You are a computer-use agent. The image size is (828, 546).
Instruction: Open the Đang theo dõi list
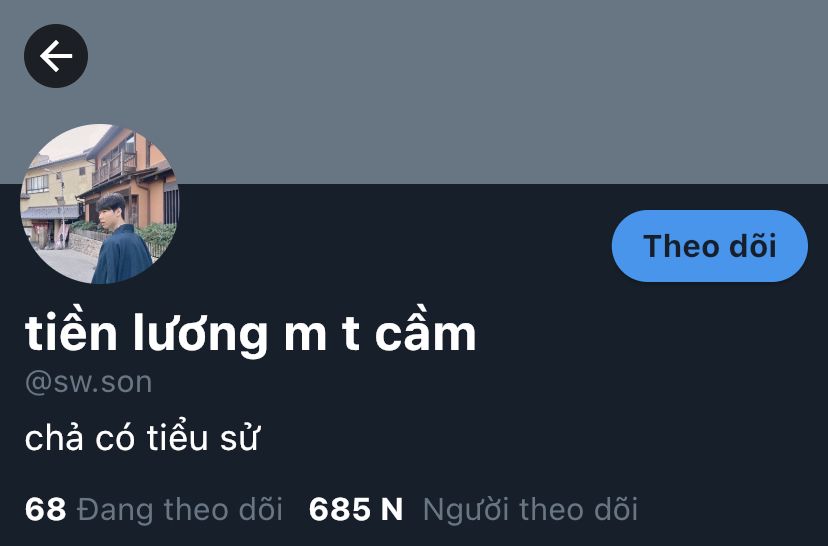180,510
